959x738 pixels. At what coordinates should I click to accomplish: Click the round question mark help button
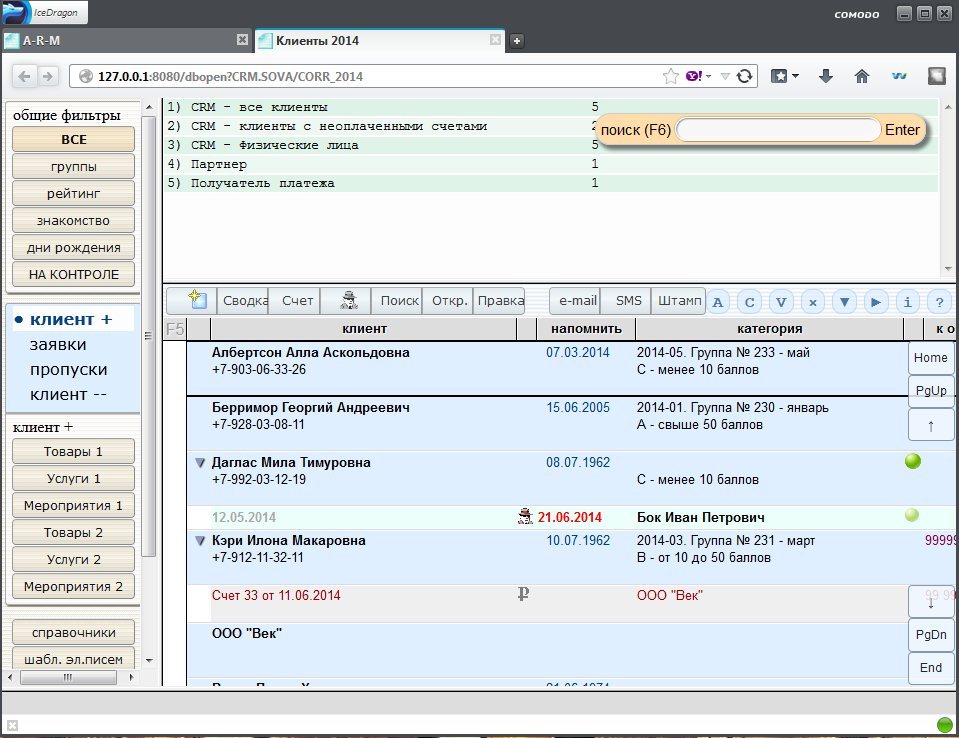[x=939, y=302]
